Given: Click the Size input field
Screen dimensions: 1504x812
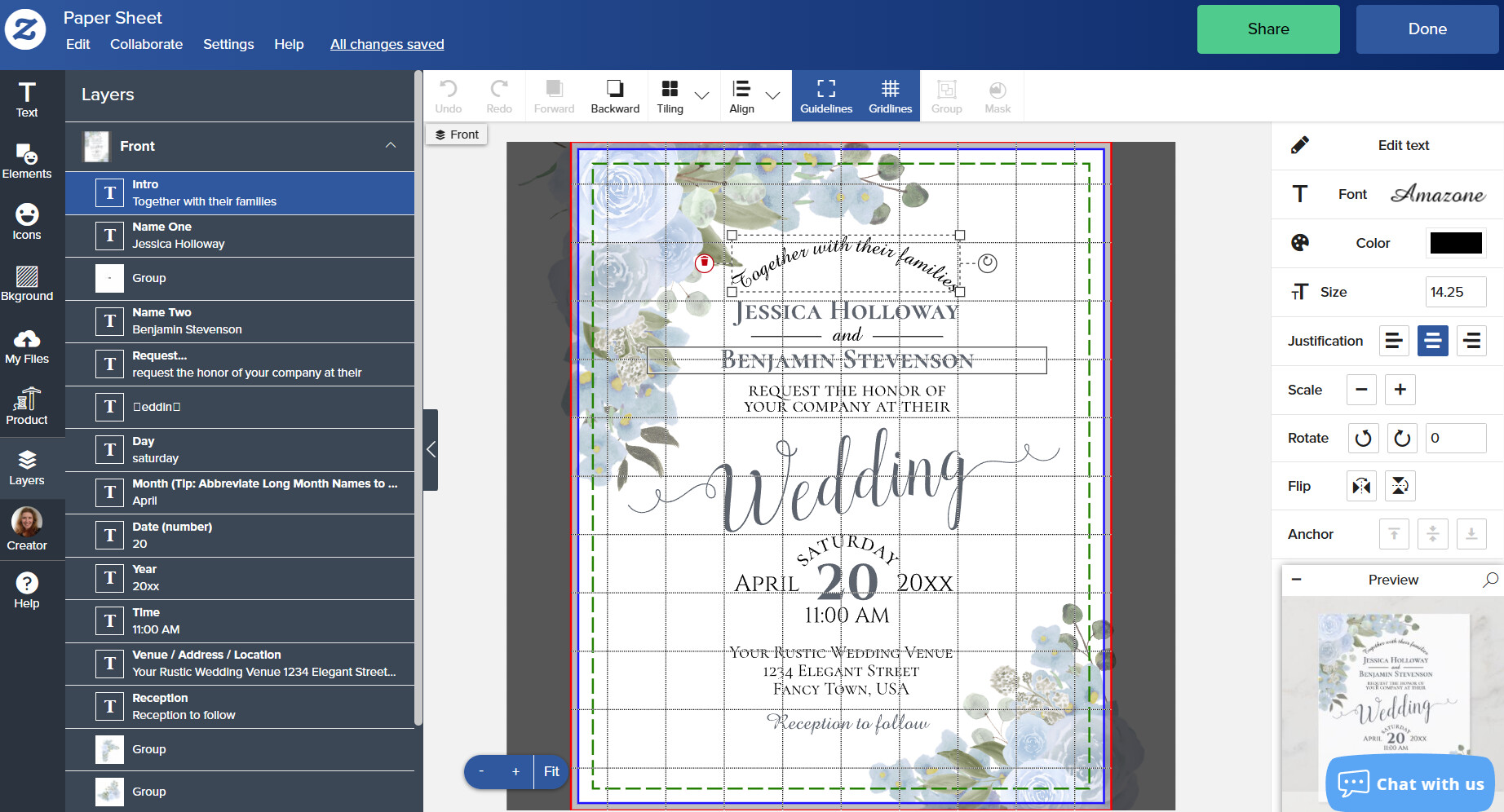Looking at the screenshot, I should (x=1456, y=292).
